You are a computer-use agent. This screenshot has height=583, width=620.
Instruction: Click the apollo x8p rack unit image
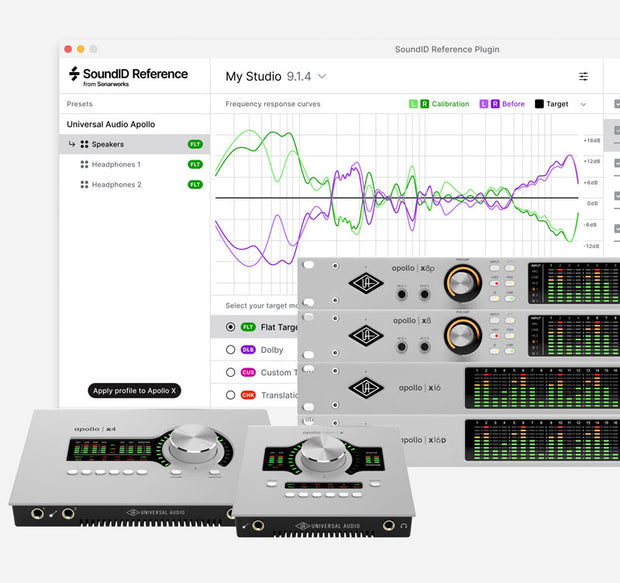[459, 283]
